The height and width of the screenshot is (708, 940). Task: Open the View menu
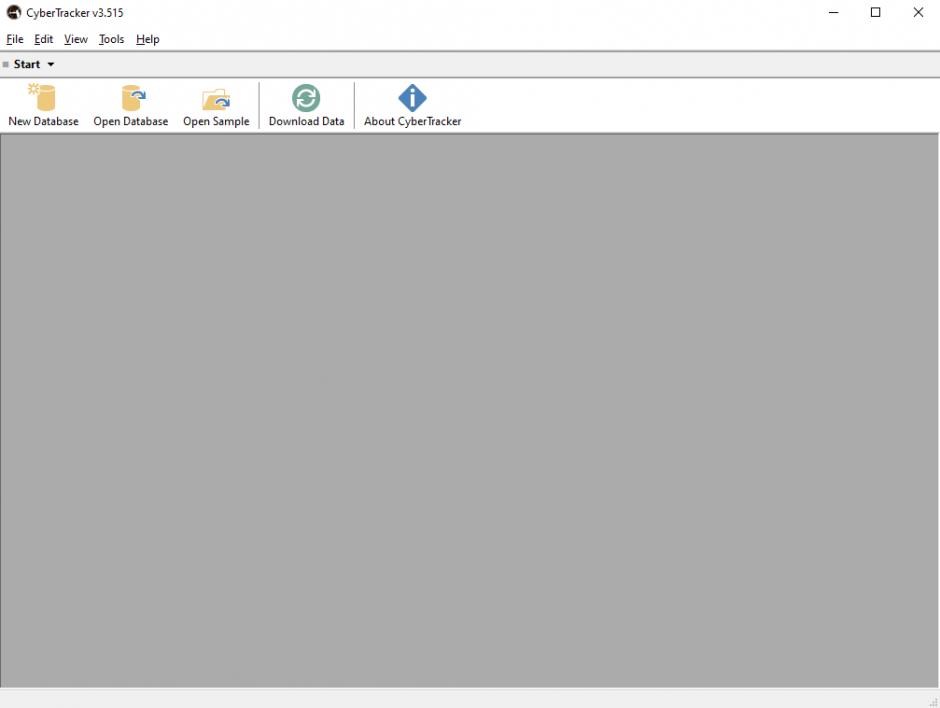pyautogui.click(x=76, y=39)
